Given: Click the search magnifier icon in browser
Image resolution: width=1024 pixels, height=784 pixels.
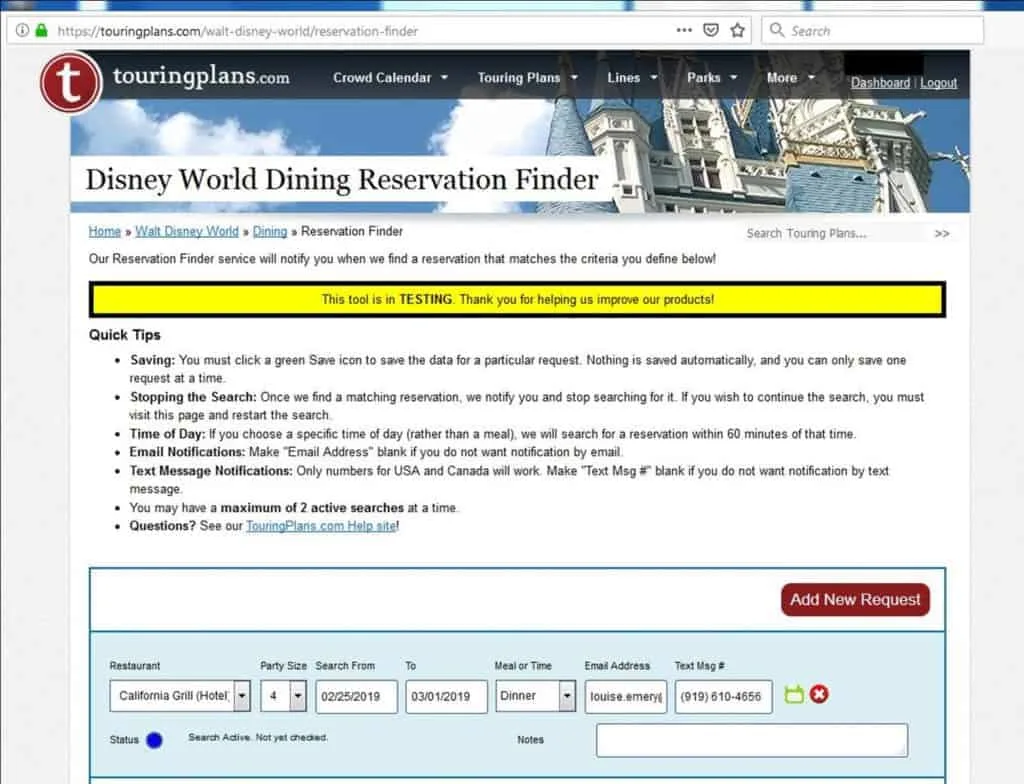Looking at the screenshot, I should 776,30.
